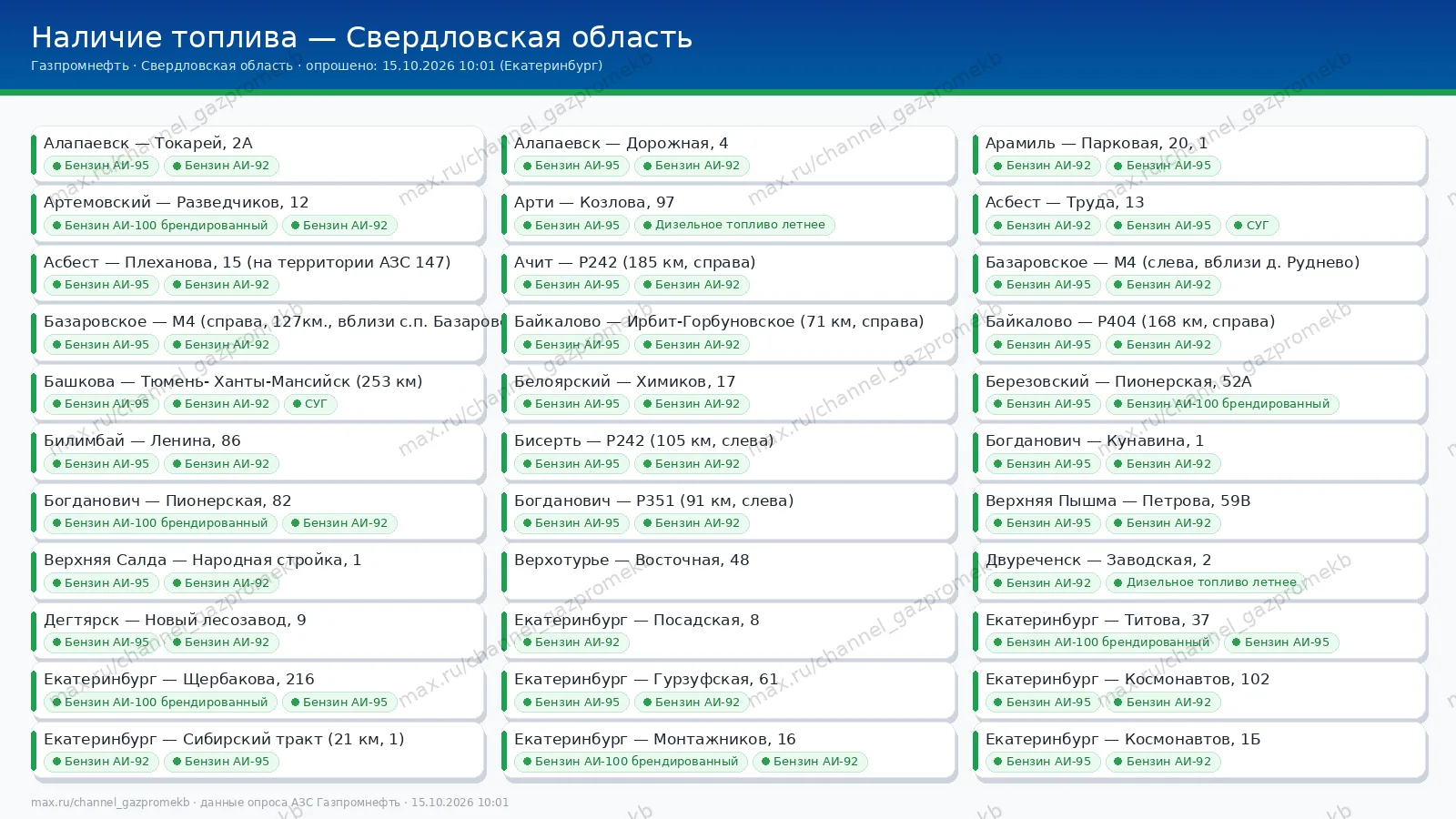Screen dimensions: 1456x819
Task: Select 'Дегтярск — Новый лесозавод, 9' station title
Action: point(175,620)
